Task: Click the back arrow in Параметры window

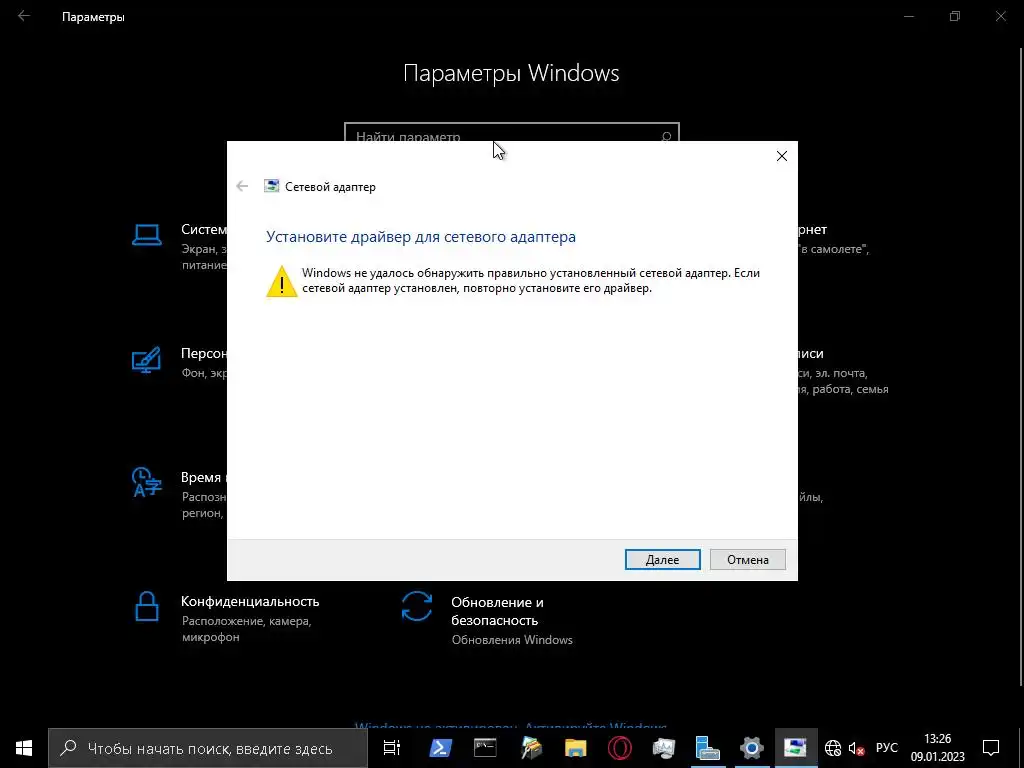Action: tap(24, 16)
